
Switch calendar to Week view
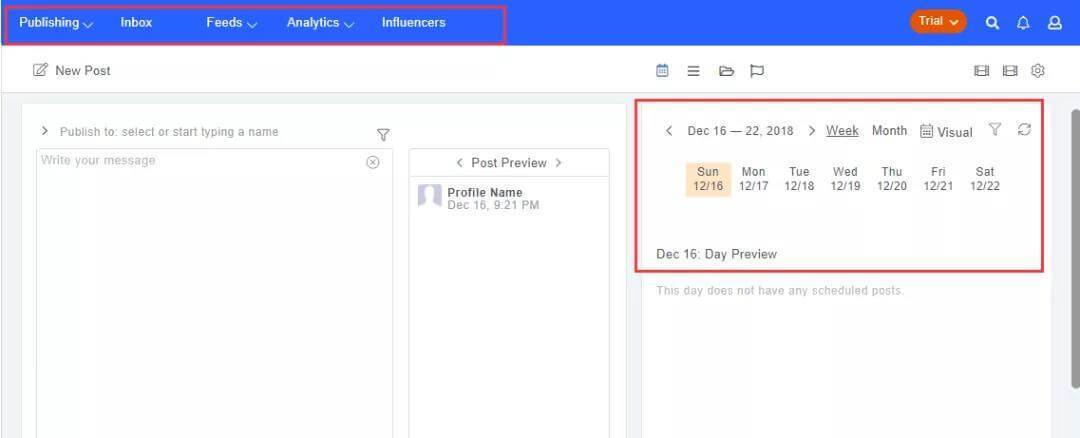coord(842,131)
